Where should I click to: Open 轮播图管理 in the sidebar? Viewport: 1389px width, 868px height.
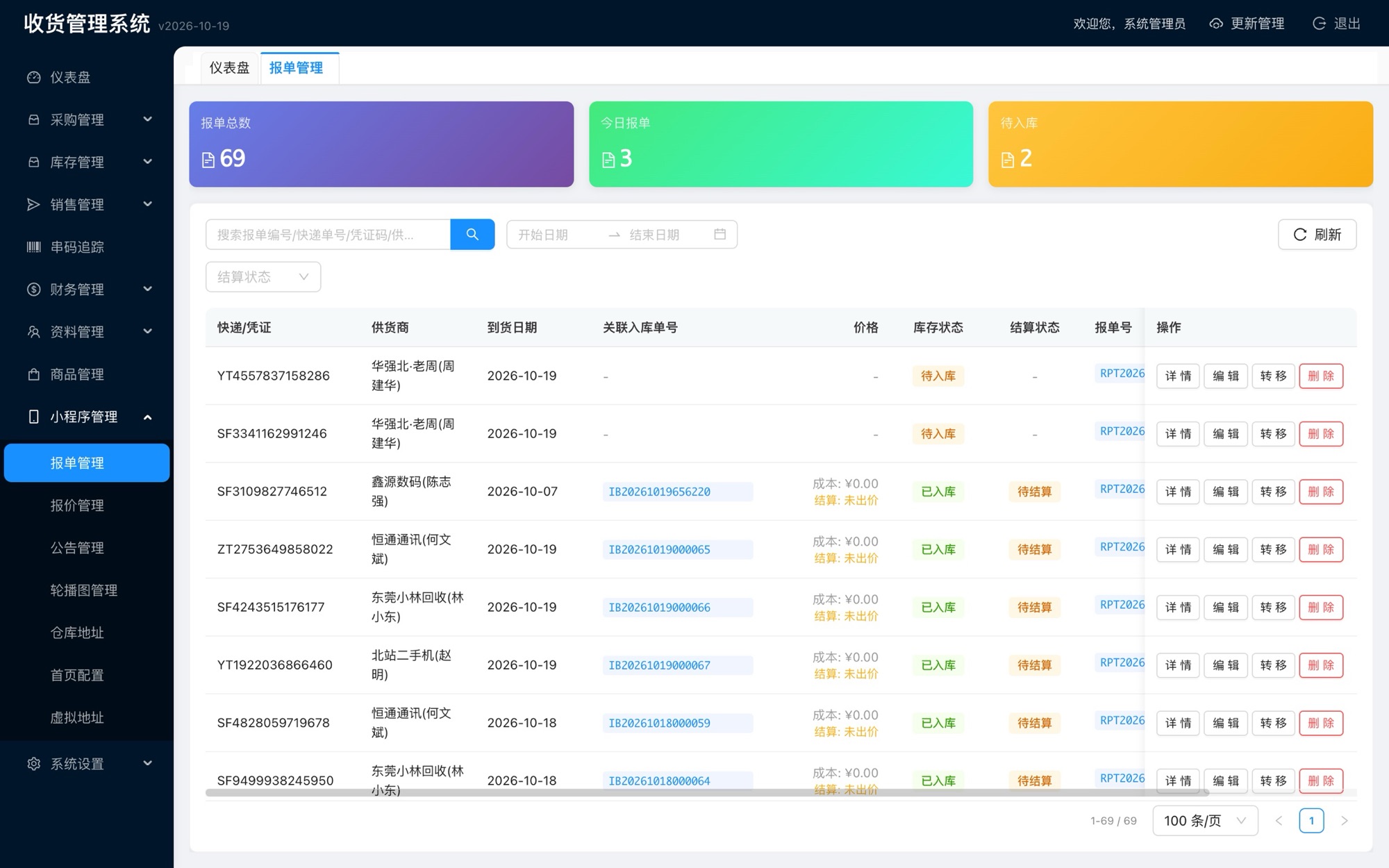(x=87, y=590)
